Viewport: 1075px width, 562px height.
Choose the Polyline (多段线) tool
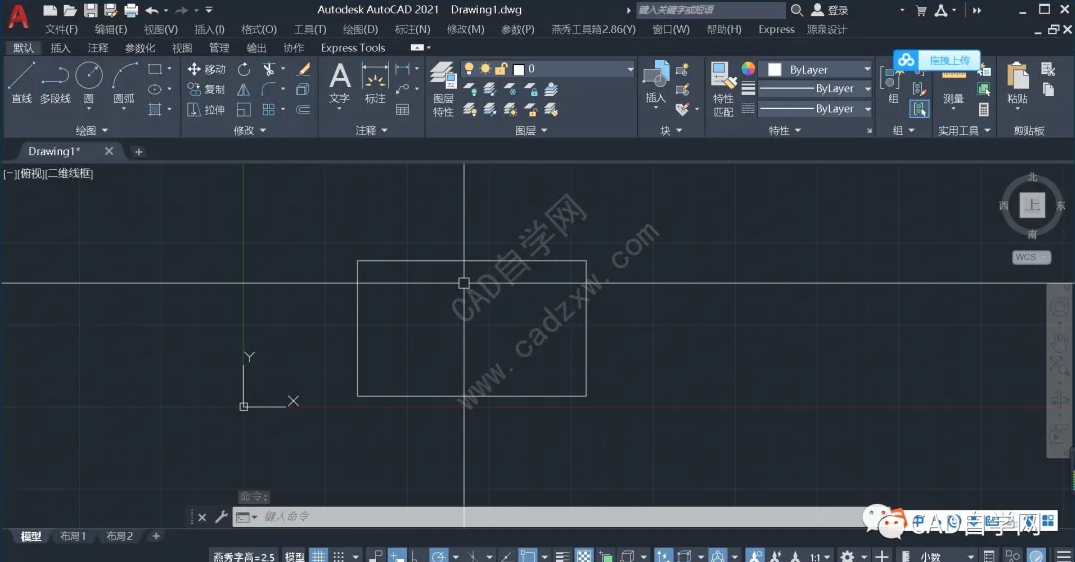(x=55, y=82)
